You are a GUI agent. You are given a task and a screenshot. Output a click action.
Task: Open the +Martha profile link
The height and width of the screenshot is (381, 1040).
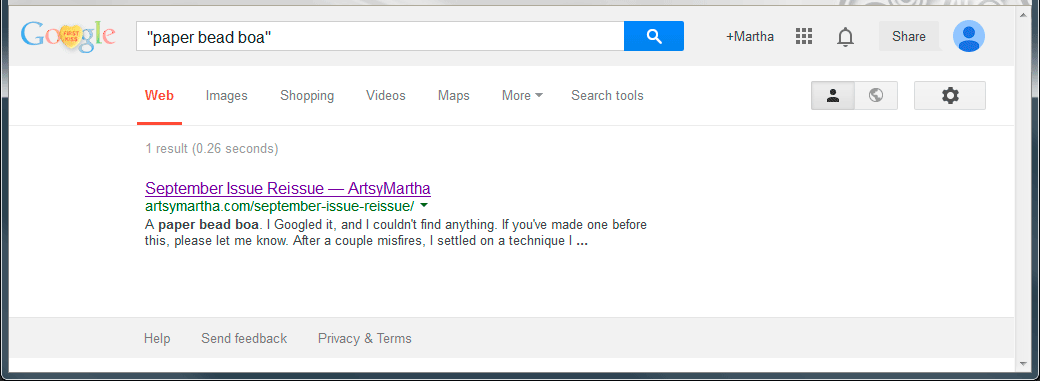749,37
